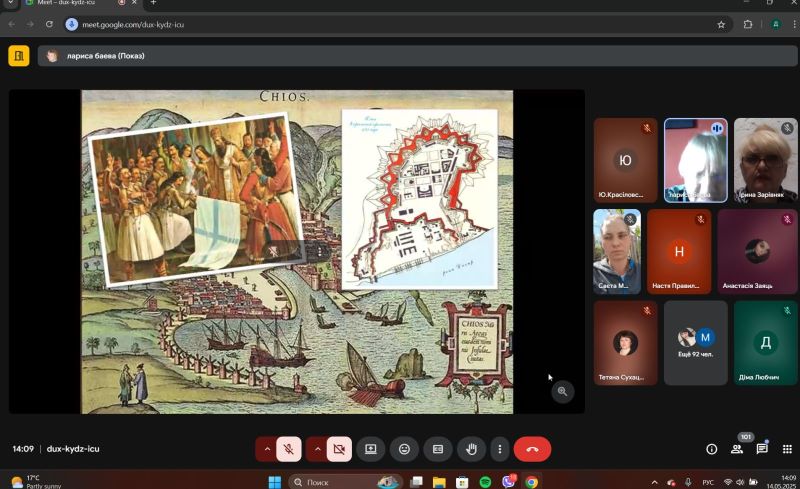Leave the call with the red hang-up button
800x489 pixels.
point(532,449)
